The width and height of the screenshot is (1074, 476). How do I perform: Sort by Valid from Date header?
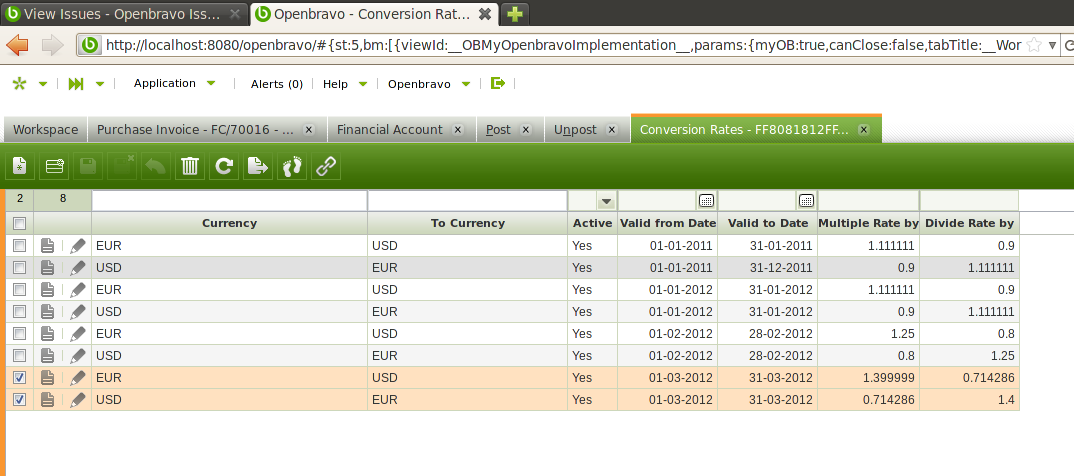point(668,223)
